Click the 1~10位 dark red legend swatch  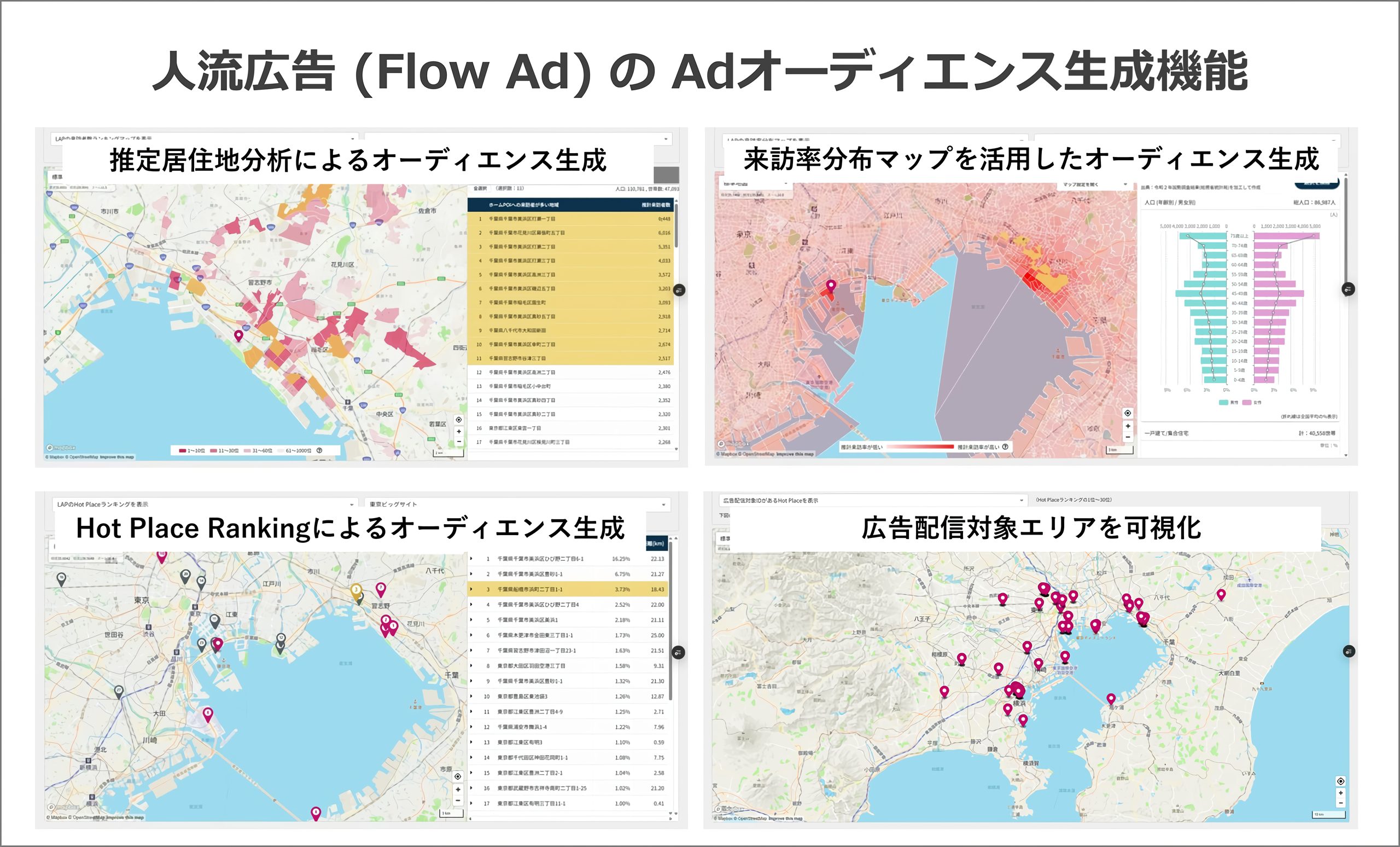point(183,451)
